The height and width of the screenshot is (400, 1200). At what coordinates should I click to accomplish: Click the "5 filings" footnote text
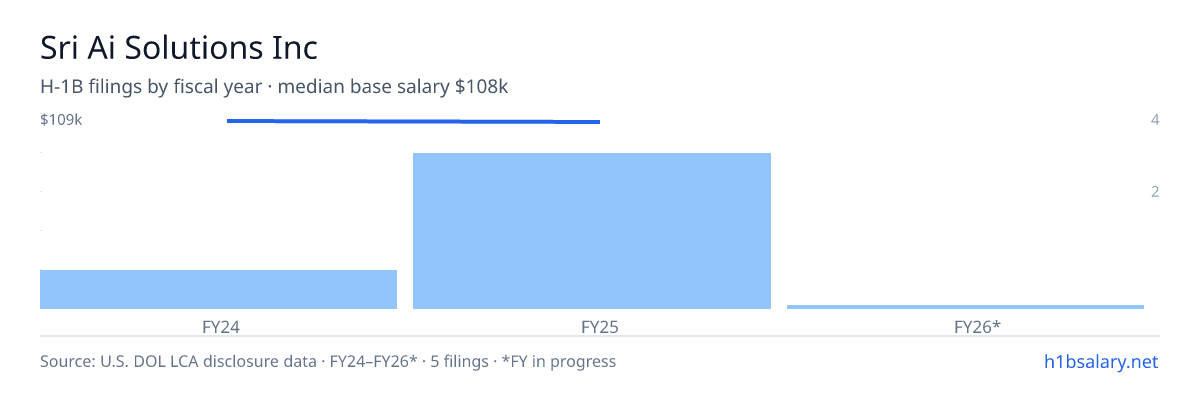pos(461,361)
